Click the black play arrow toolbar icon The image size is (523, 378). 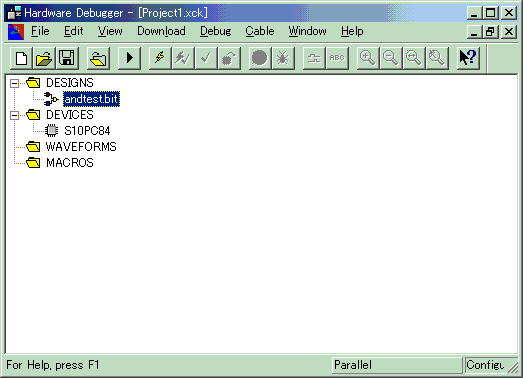click(x=129, y=58)
